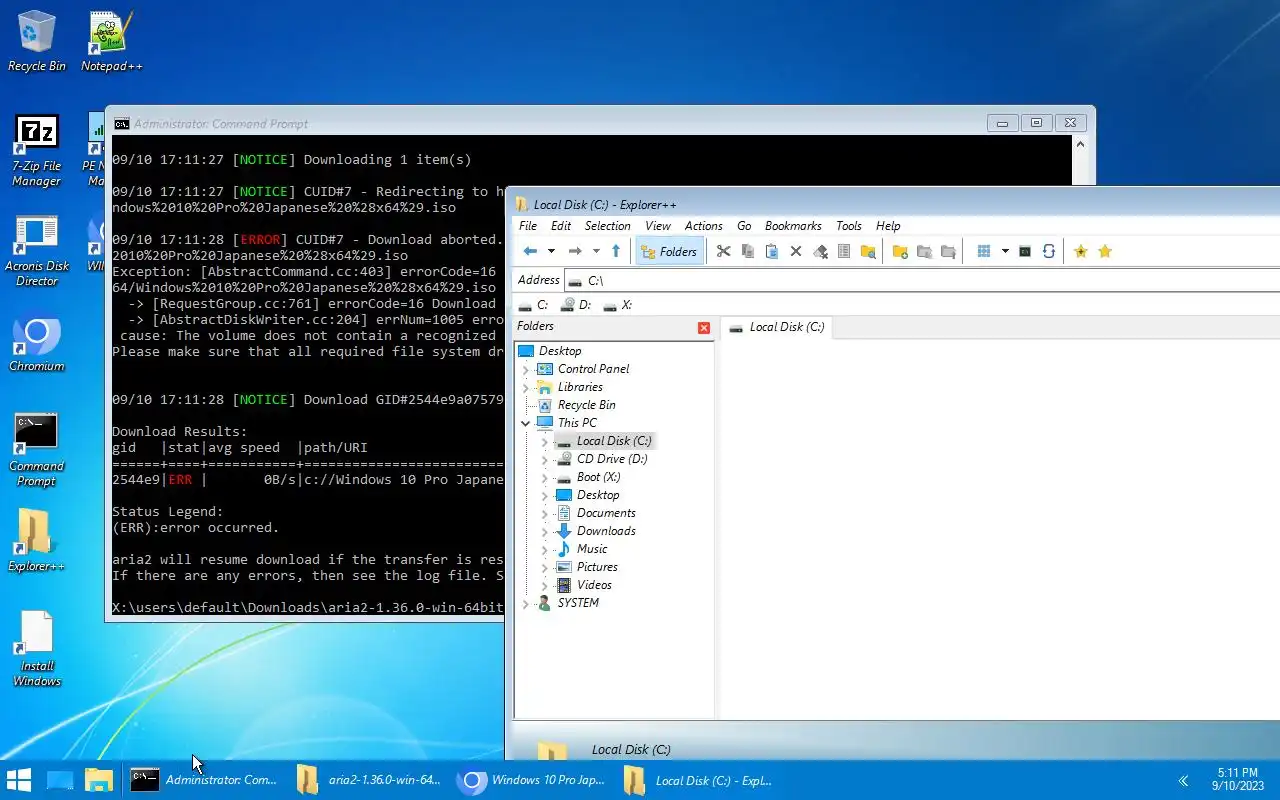
Task: Go up one folder level in Explorer++
Action: [616, 251]
